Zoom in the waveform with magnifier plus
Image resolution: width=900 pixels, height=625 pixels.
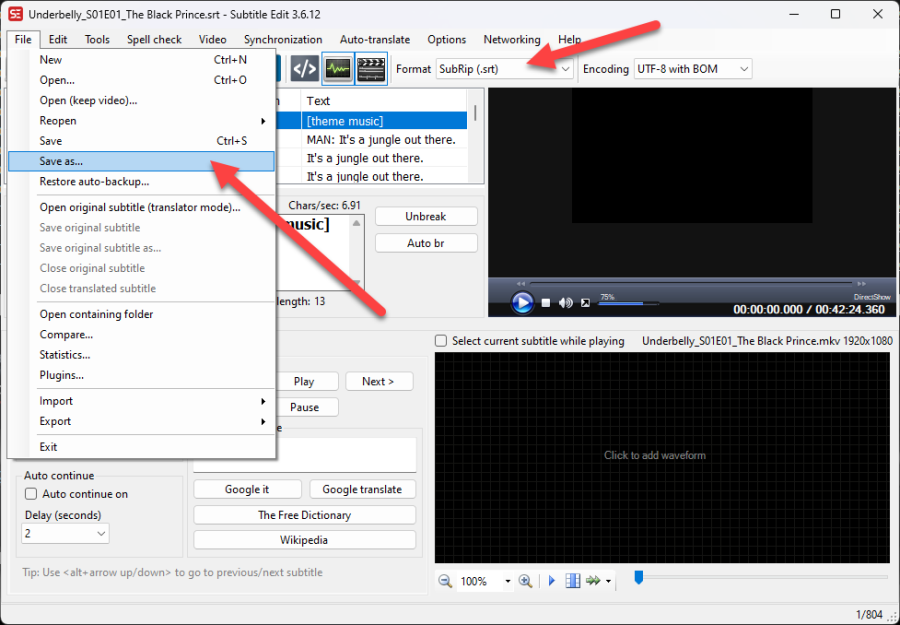[525, 581]
